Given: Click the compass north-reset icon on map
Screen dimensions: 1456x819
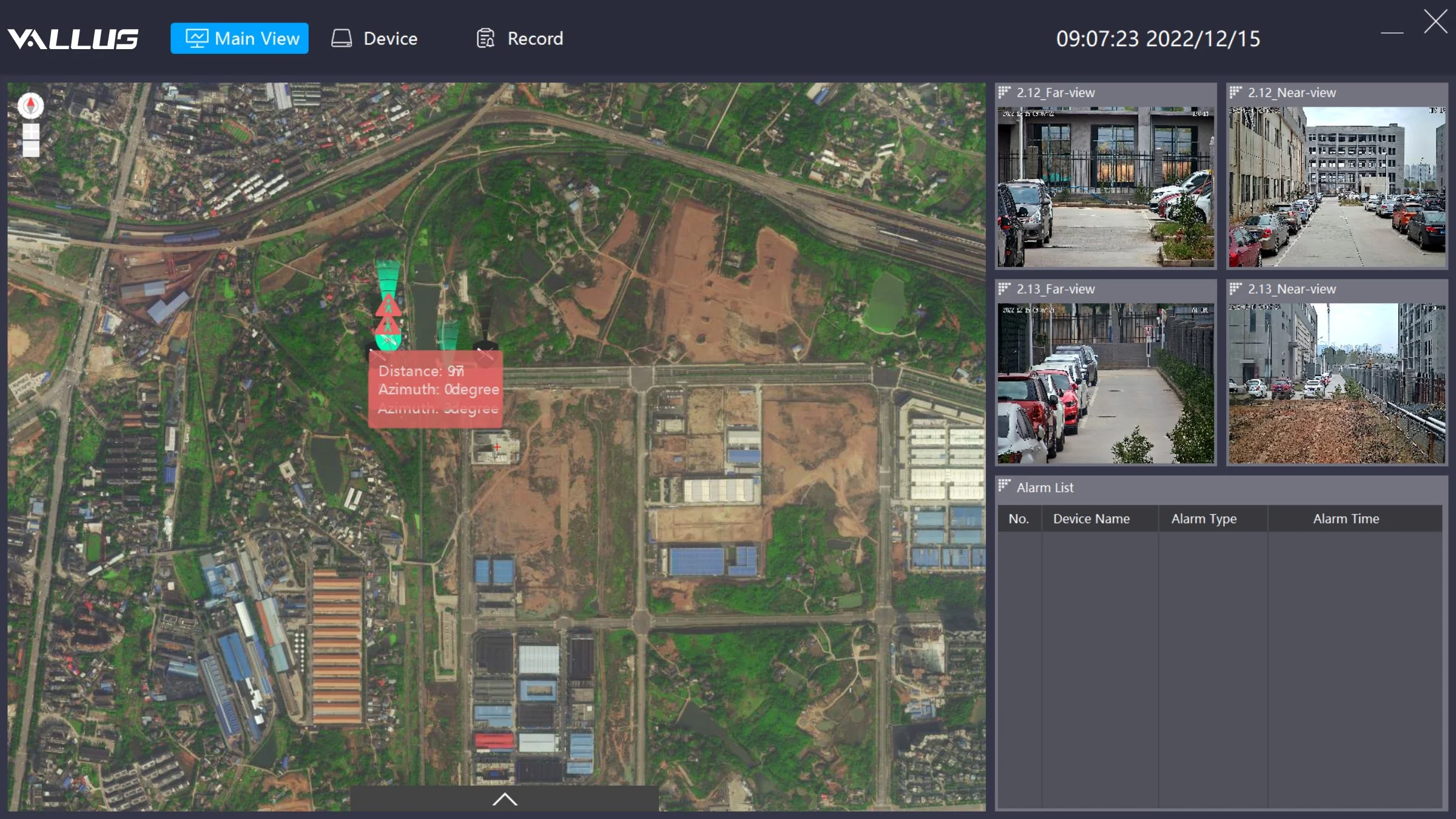Looking at the screenshot, I should [30, 106].
